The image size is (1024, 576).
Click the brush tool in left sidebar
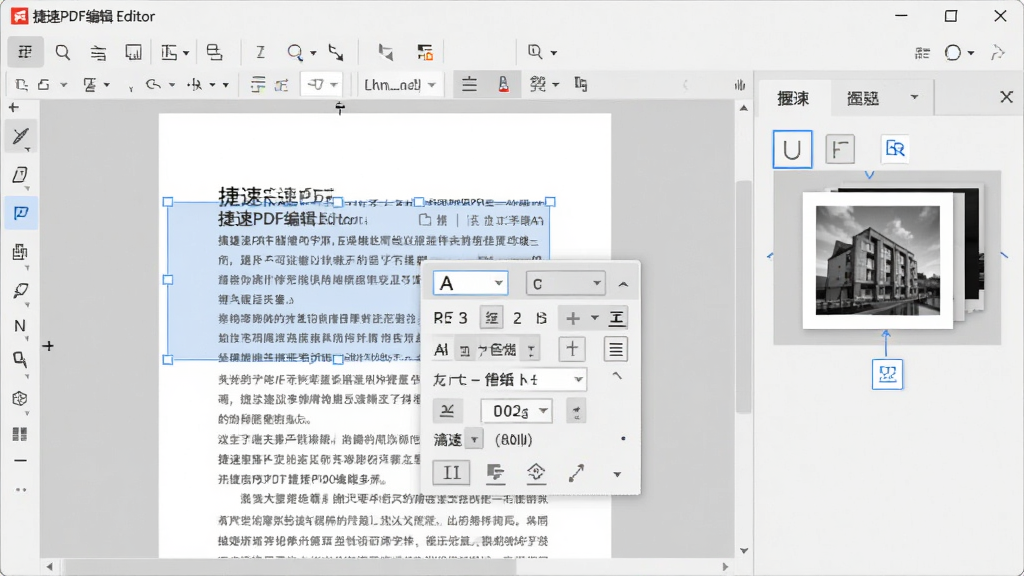click(x=20, y=290)
